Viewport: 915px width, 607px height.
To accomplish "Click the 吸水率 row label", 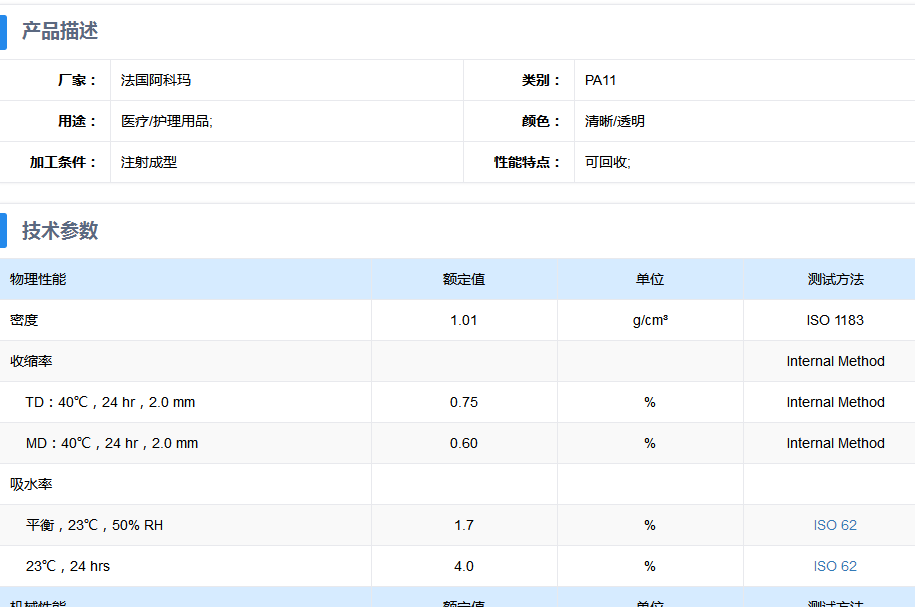I will click(31, 484).
